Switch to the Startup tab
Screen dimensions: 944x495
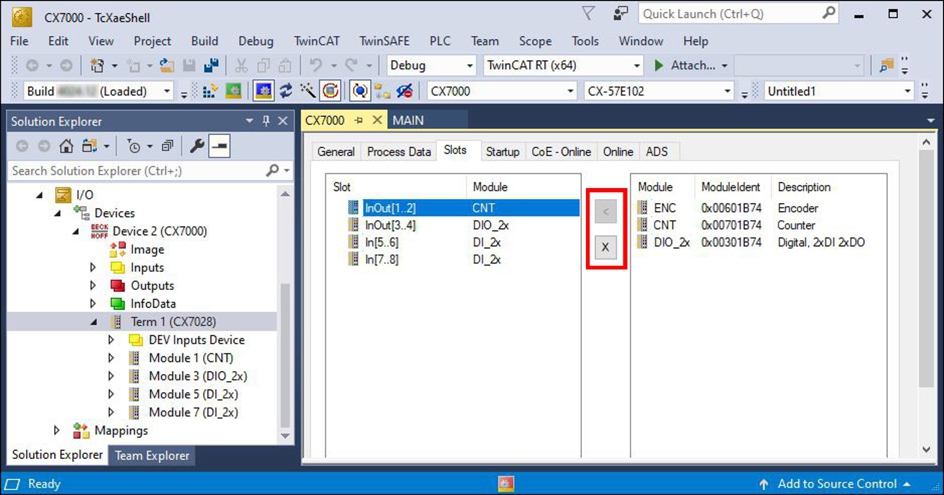point(503,152)
